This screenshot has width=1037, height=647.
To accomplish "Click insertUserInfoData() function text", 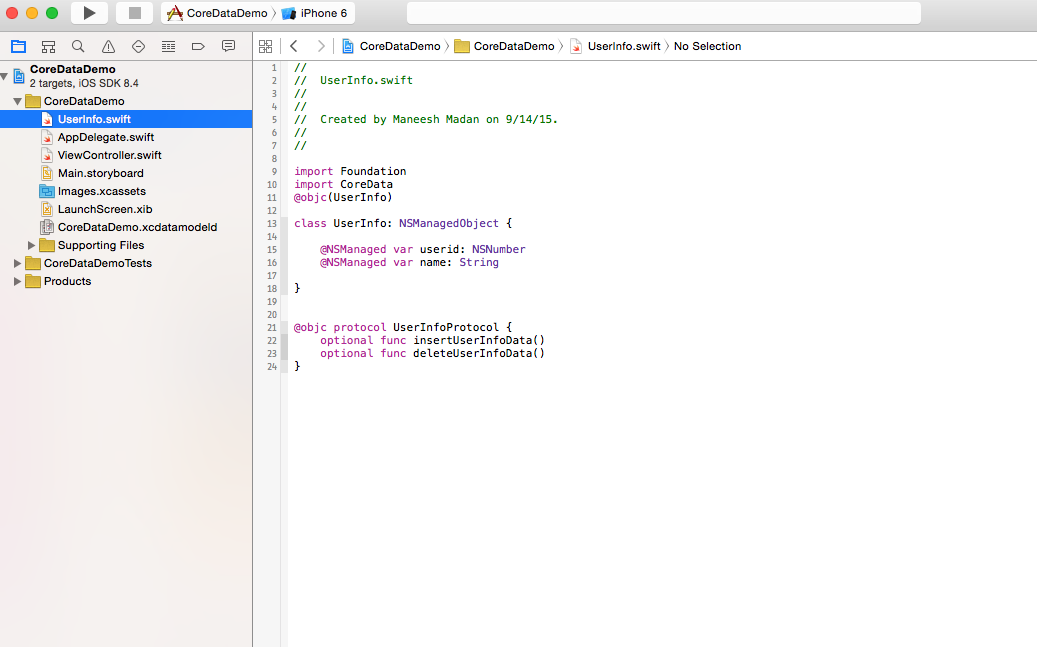I will [x=479, y=341].
